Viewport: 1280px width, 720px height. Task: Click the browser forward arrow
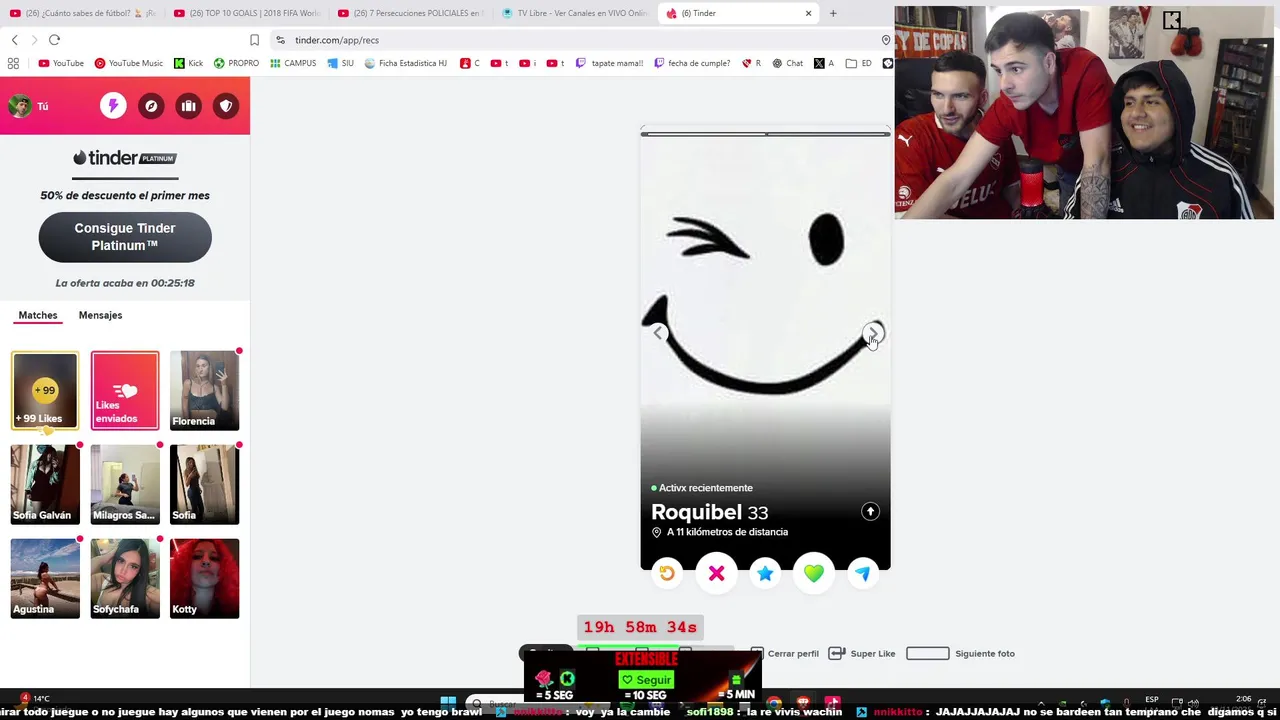(x=34, y=40)
